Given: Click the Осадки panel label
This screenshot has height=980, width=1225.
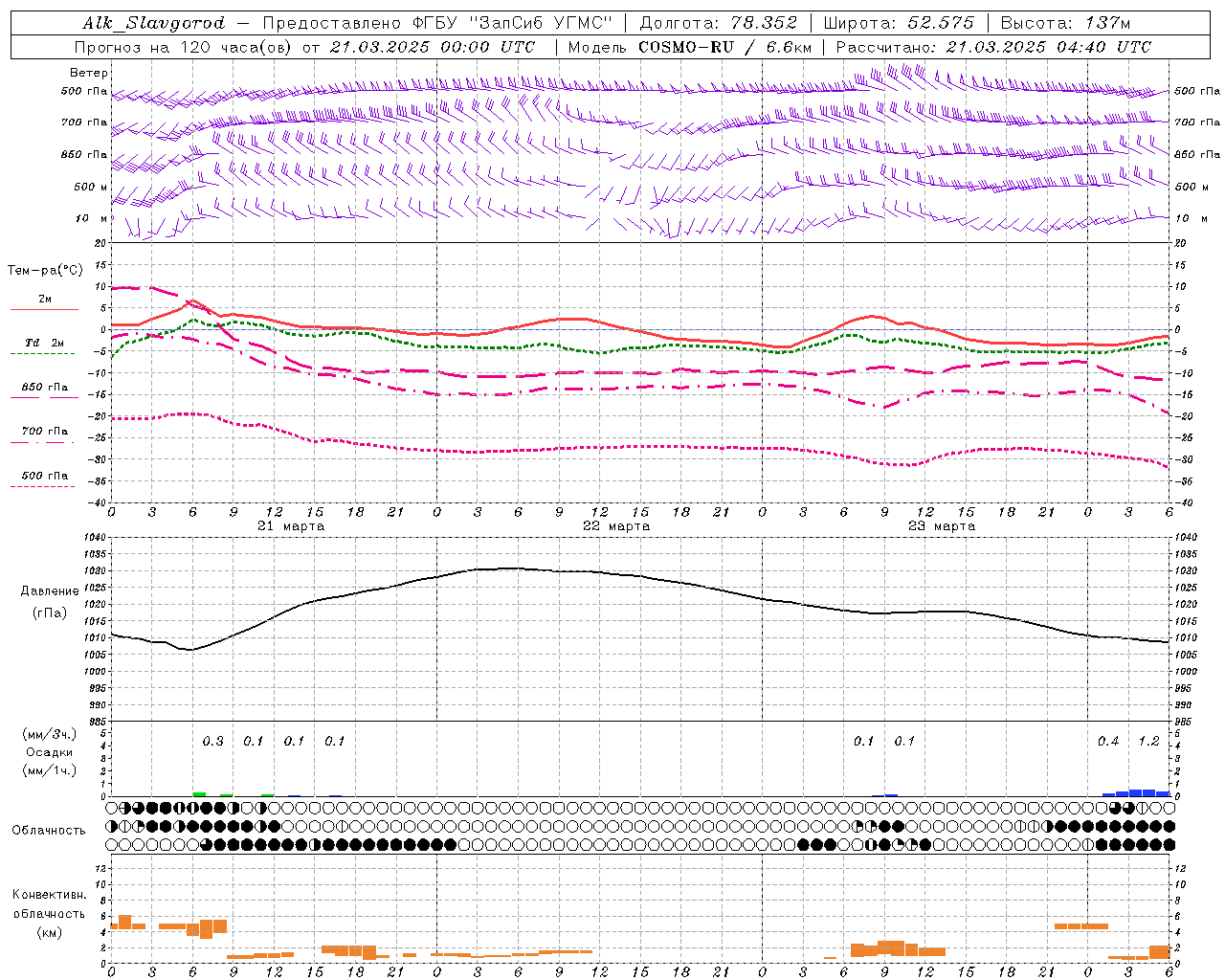Looking at the screenshot, I should tap(50, 752).
